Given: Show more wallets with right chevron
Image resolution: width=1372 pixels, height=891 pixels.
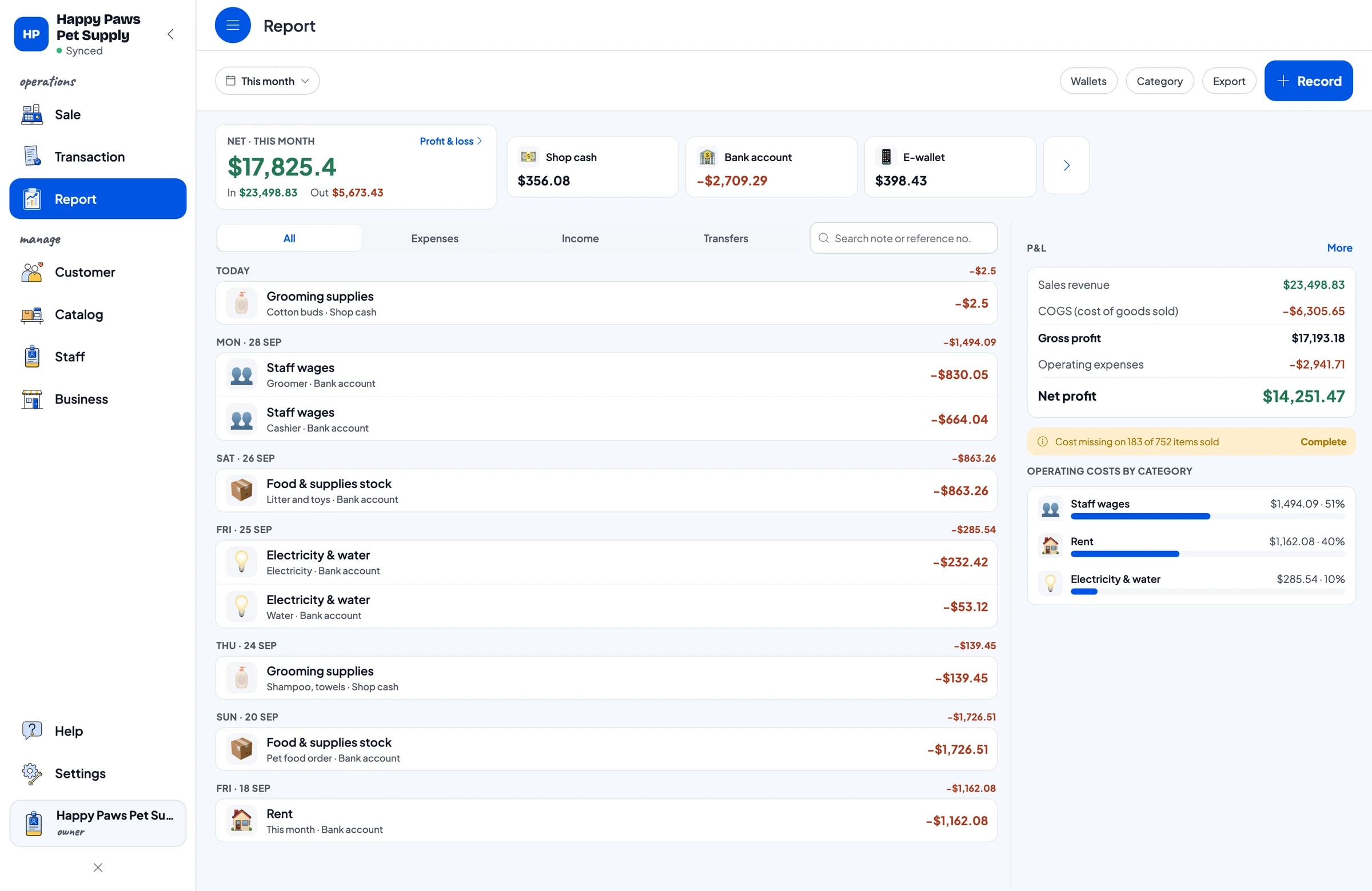Looking at the screenshot, I should (1066, 166).
